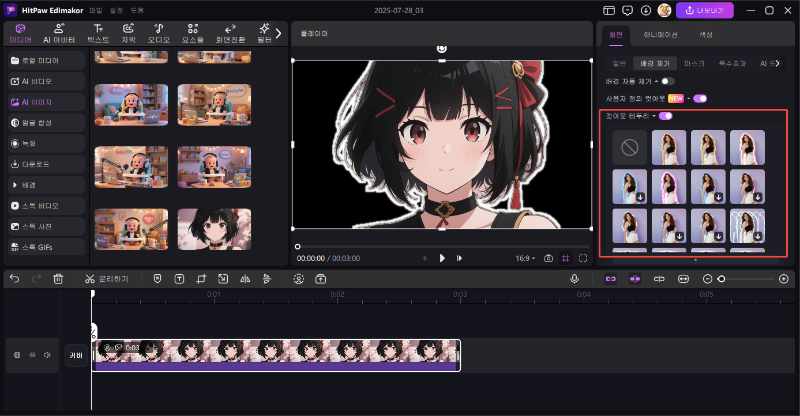Add a marker using the shield-shaped icon
The height and width of the screenshot is (416, 800).
[x=157, y=279]
